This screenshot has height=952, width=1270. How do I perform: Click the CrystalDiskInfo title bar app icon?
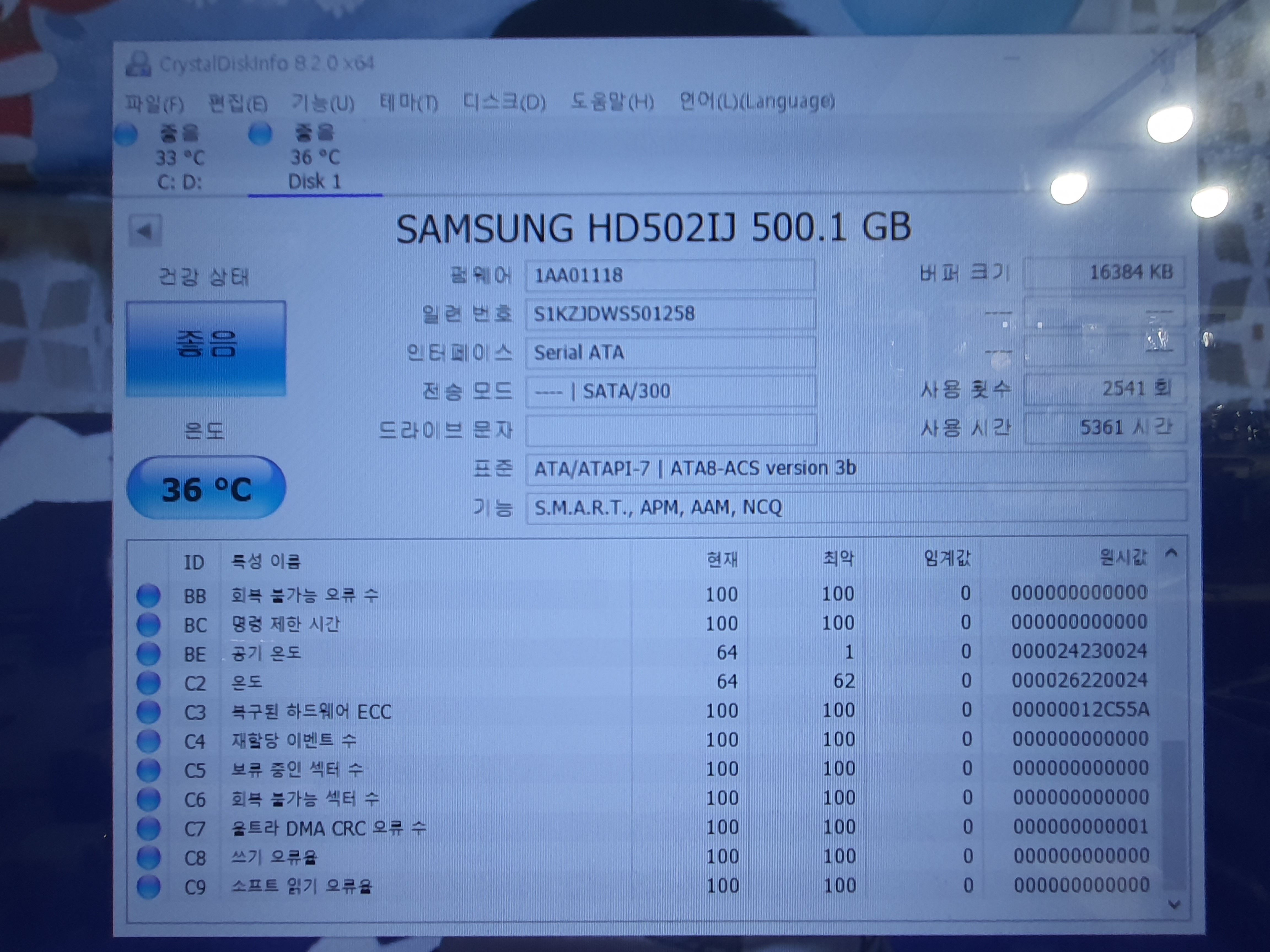(138, 64)
